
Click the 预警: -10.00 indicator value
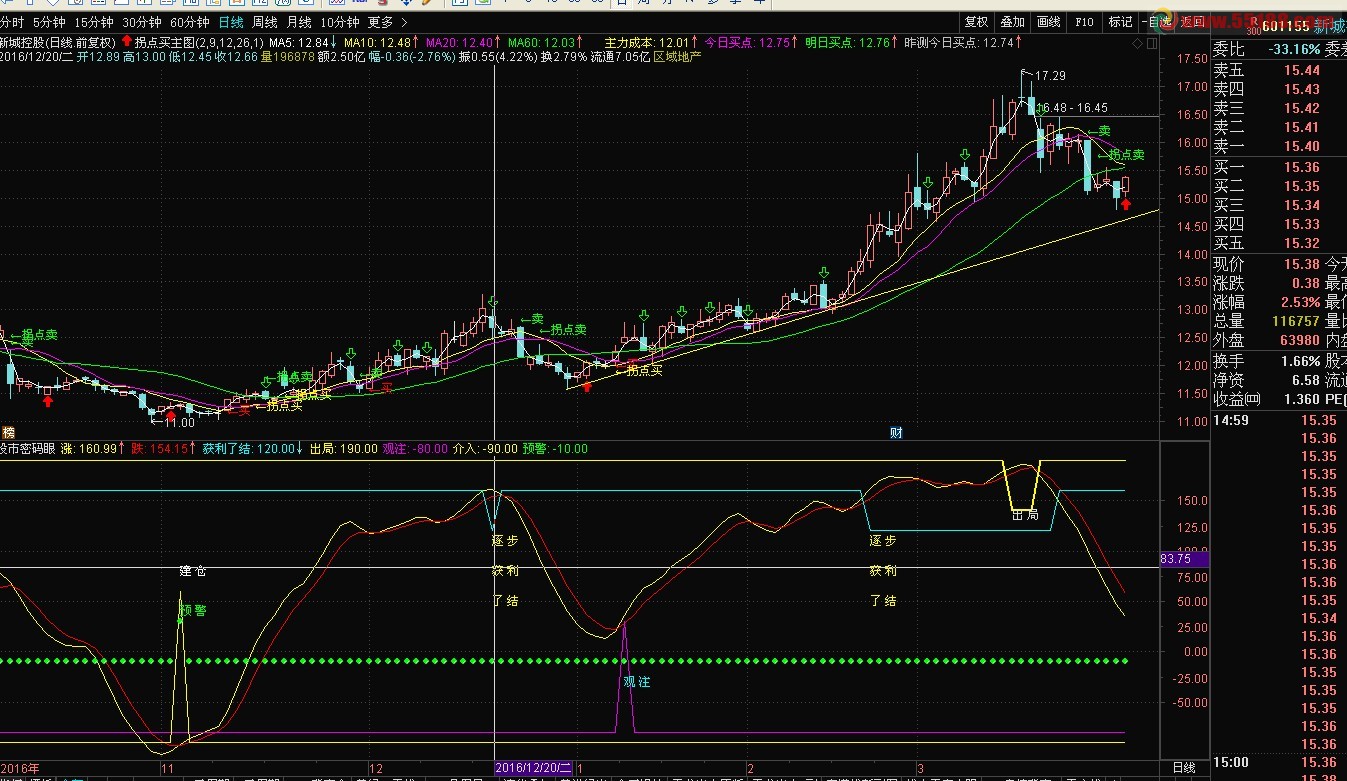[555, 449]
